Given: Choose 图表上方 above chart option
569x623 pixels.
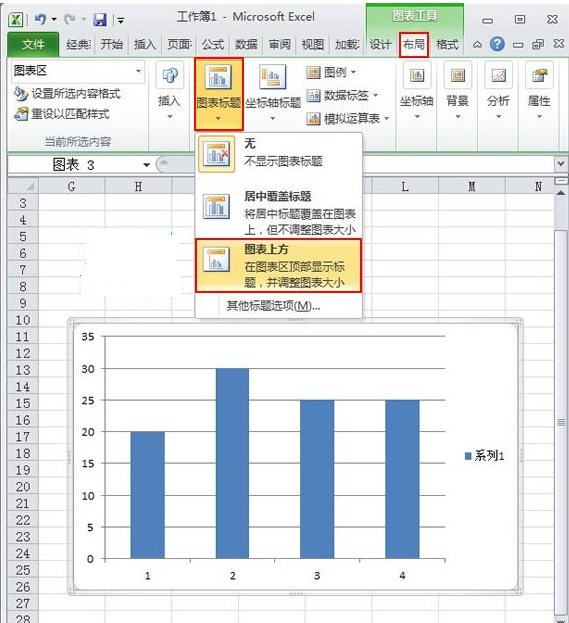Looking at the screenshot, I should 279,265.
